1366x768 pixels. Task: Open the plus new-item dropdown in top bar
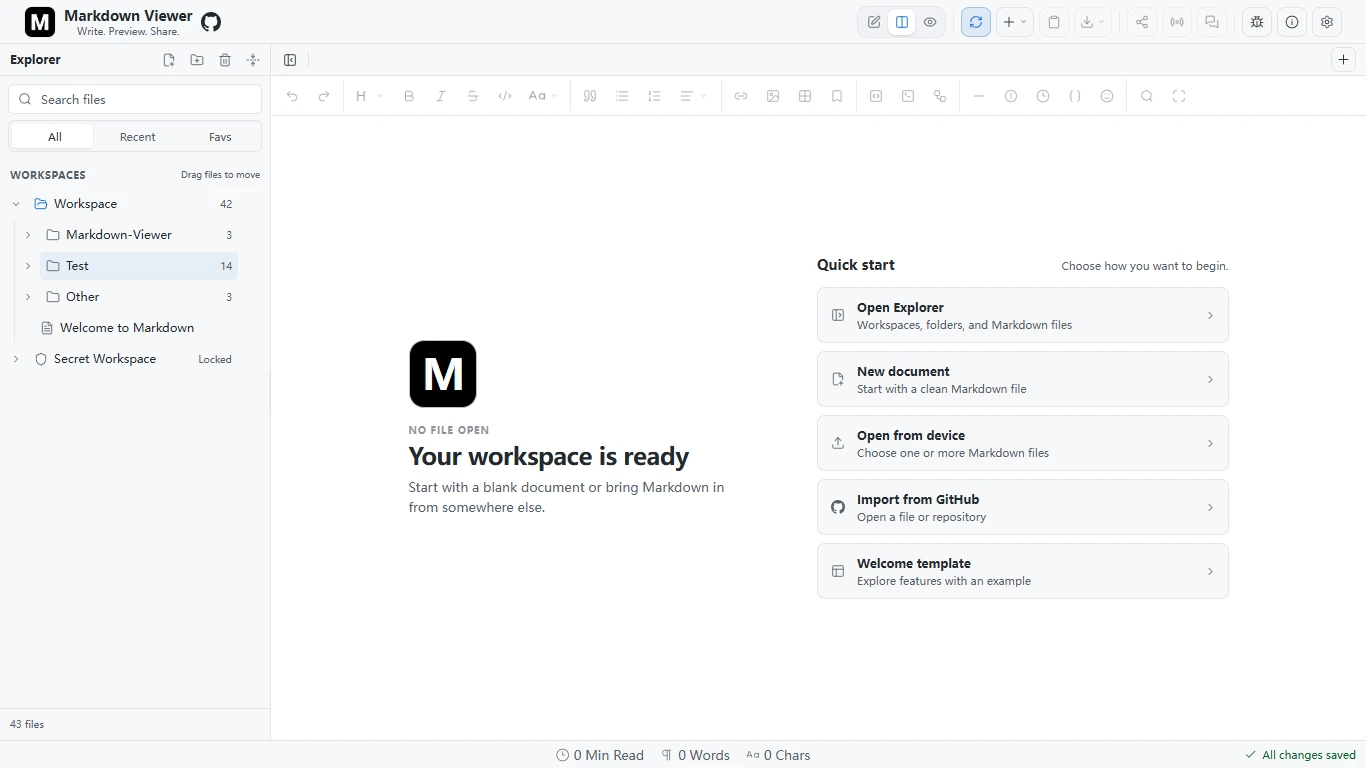[x=1015, y=22]
